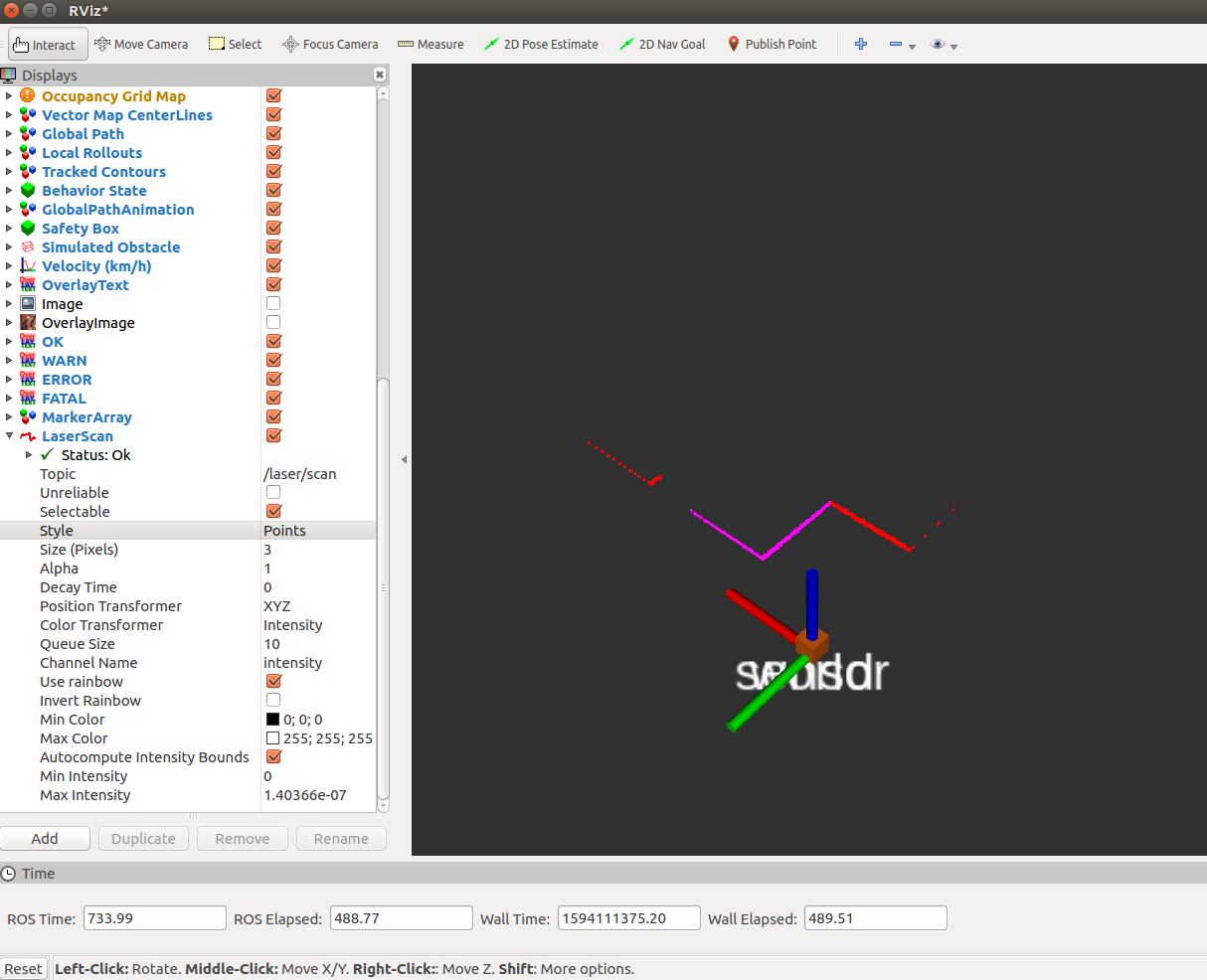Open Color Transformer Intensity value

pyautogui.click(x=318, y=625)
